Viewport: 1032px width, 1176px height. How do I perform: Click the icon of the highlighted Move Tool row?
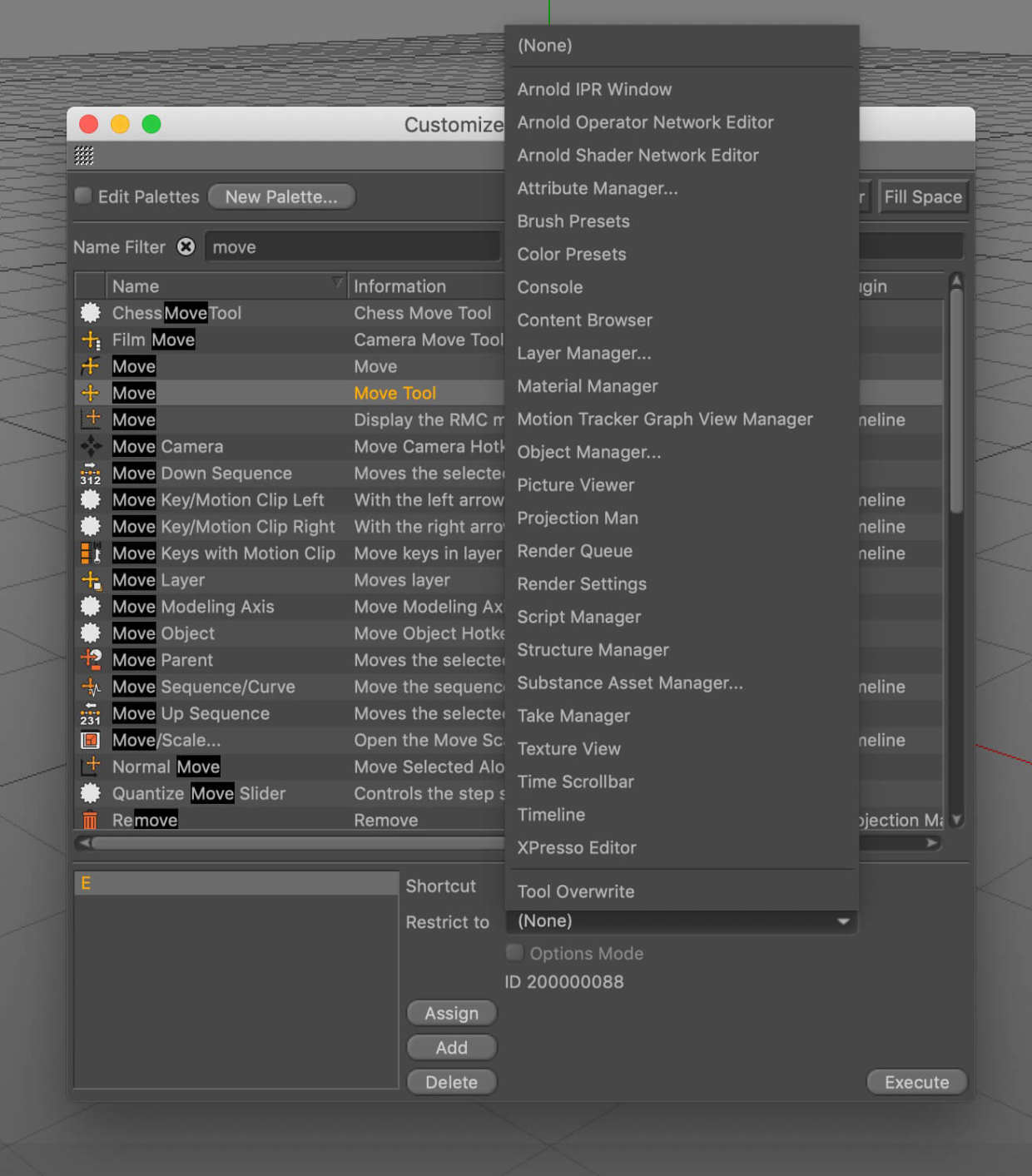[x=90, y=393]
